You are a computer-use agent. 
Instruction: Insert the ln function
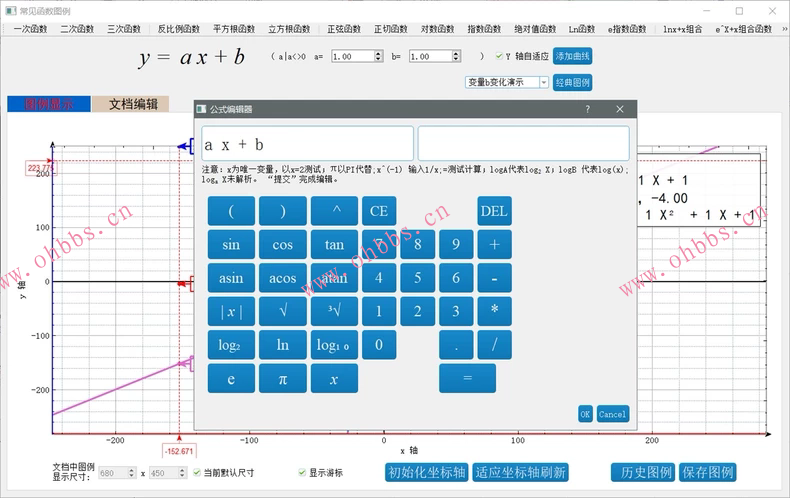click(283, 345)
